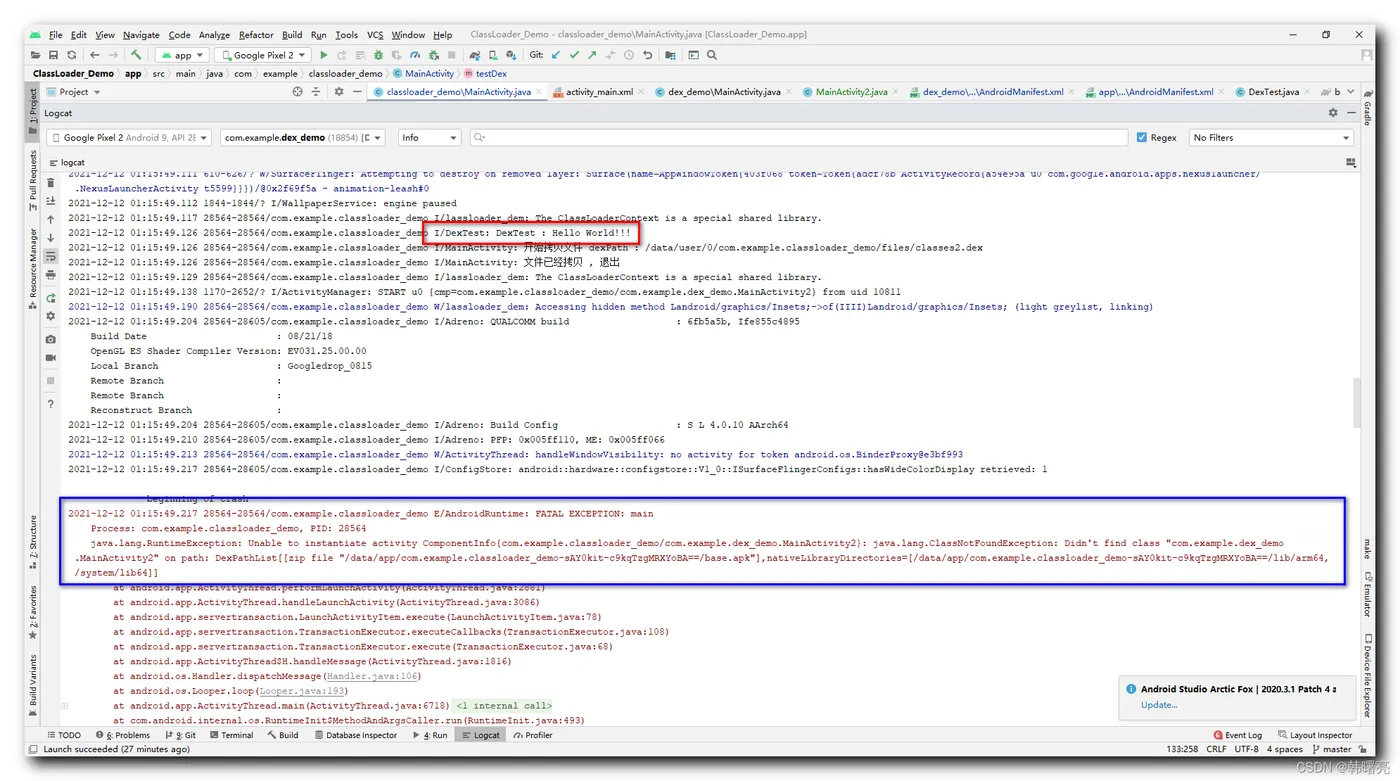The height and width of the screenshot is (781, 1400).
Task: Sync files with the refresh icon
Action: [x=72, y=55]
